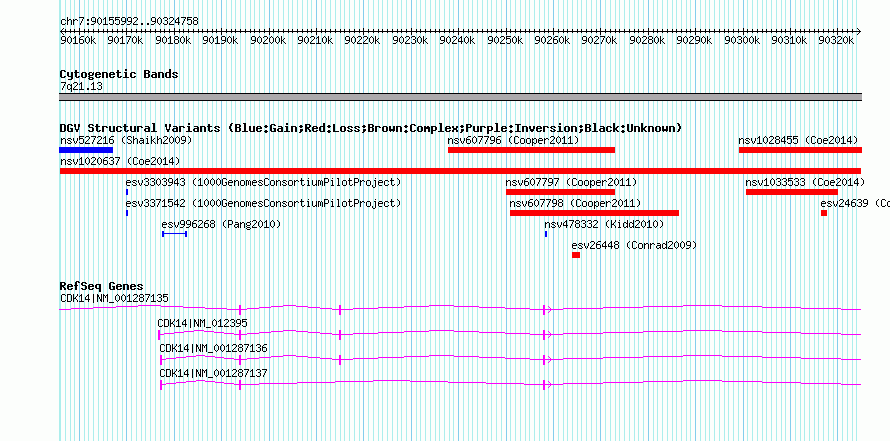Click the CDK14 NM_001287135 transcript line

click(460, 309)
